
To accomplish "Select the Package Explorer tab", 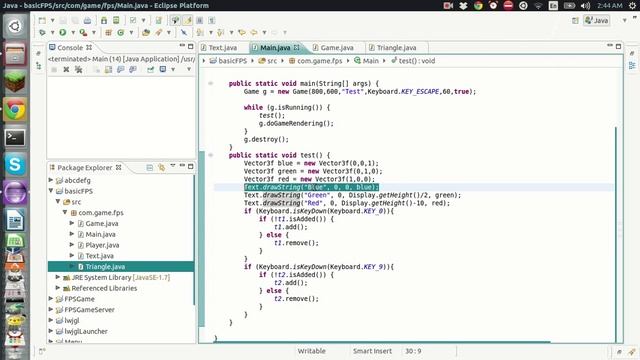I will [x=84, y=168].
